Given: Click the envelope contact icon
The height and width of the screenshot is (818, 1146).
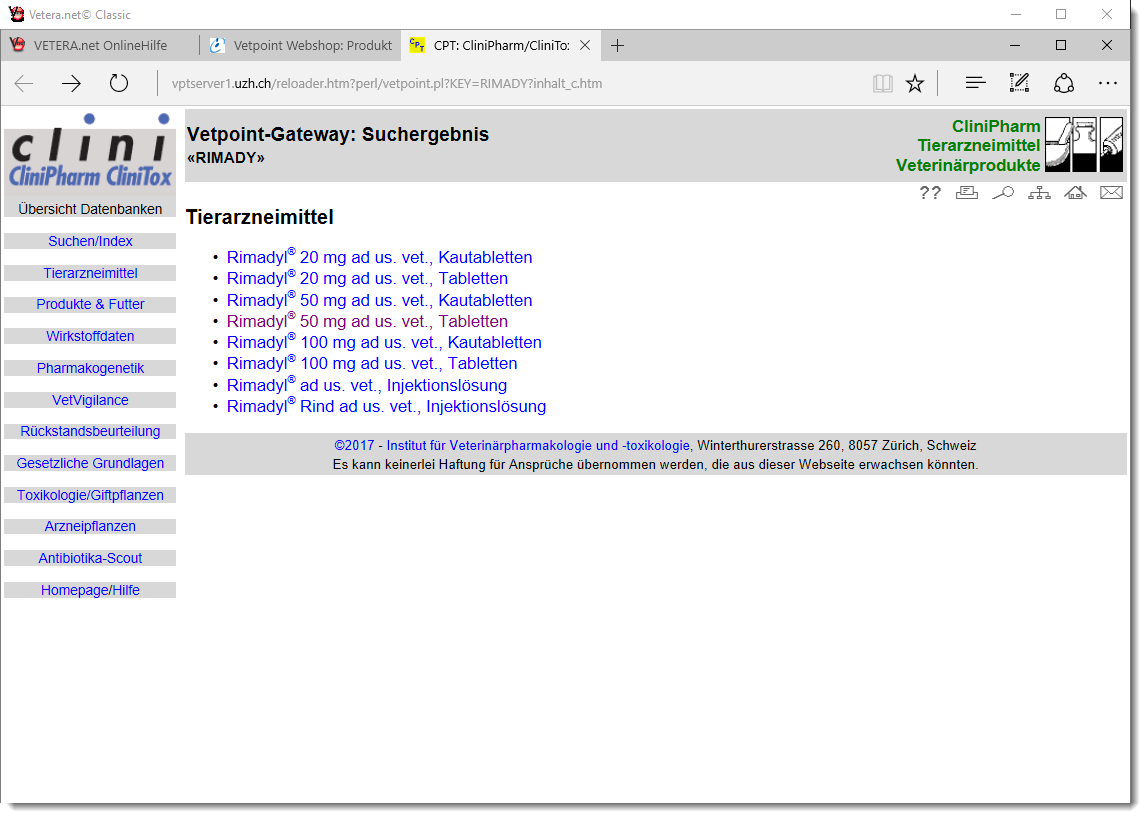Looking at the screenshot, I should pyautogui.click(x=1111, y=193).
